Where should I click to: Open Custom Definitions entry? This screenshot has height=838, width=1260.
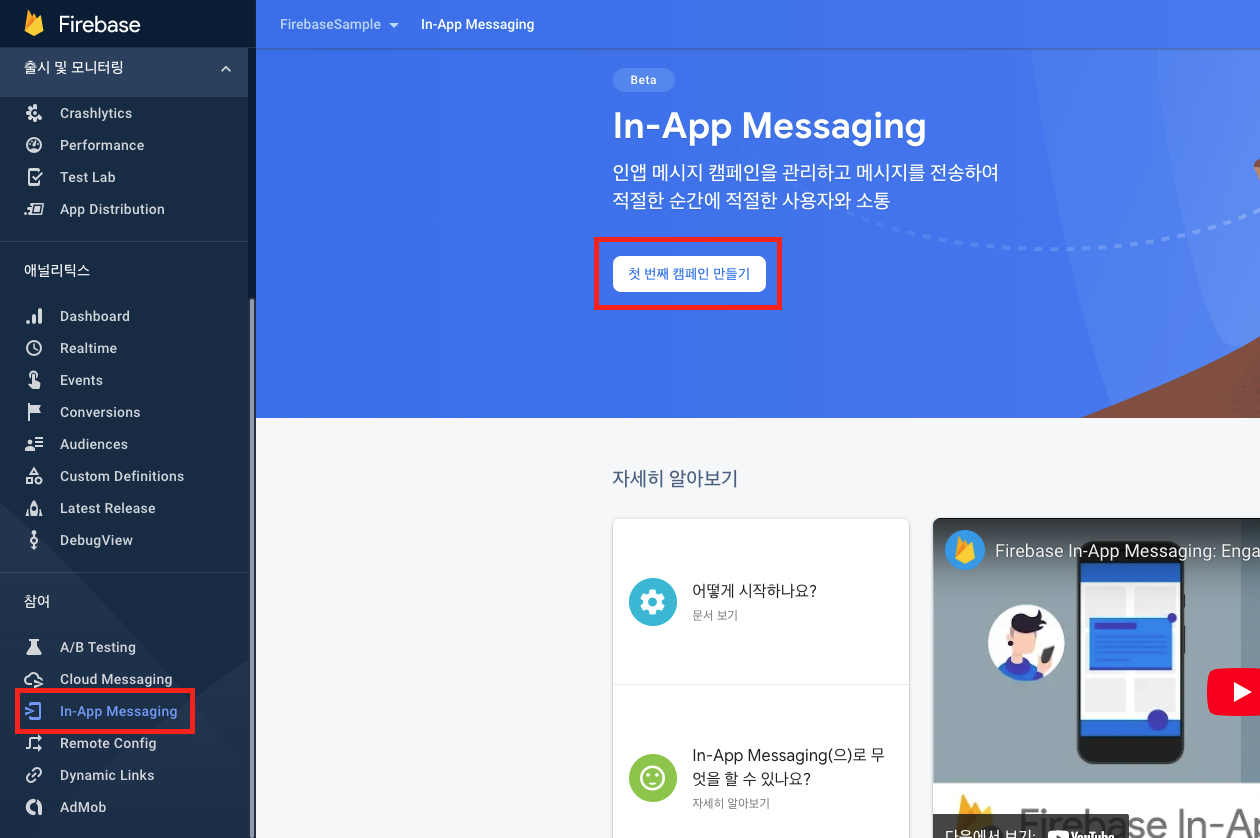(x=122, y=476)
